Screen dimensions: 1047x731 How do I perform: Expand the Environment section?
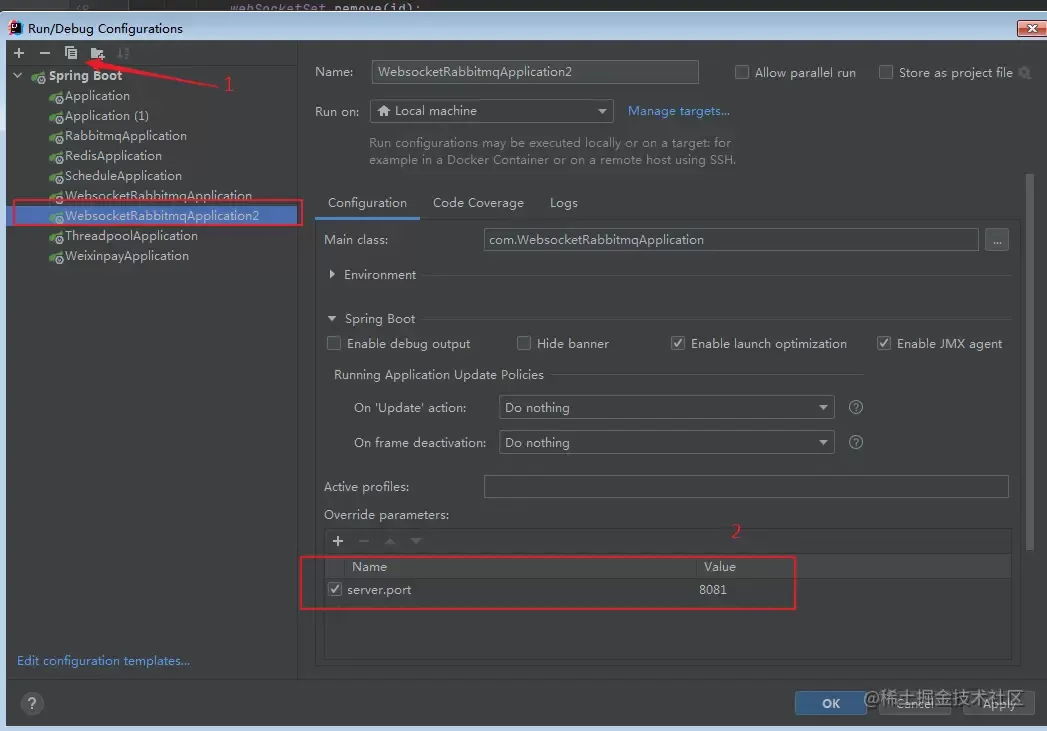point(332,274)
